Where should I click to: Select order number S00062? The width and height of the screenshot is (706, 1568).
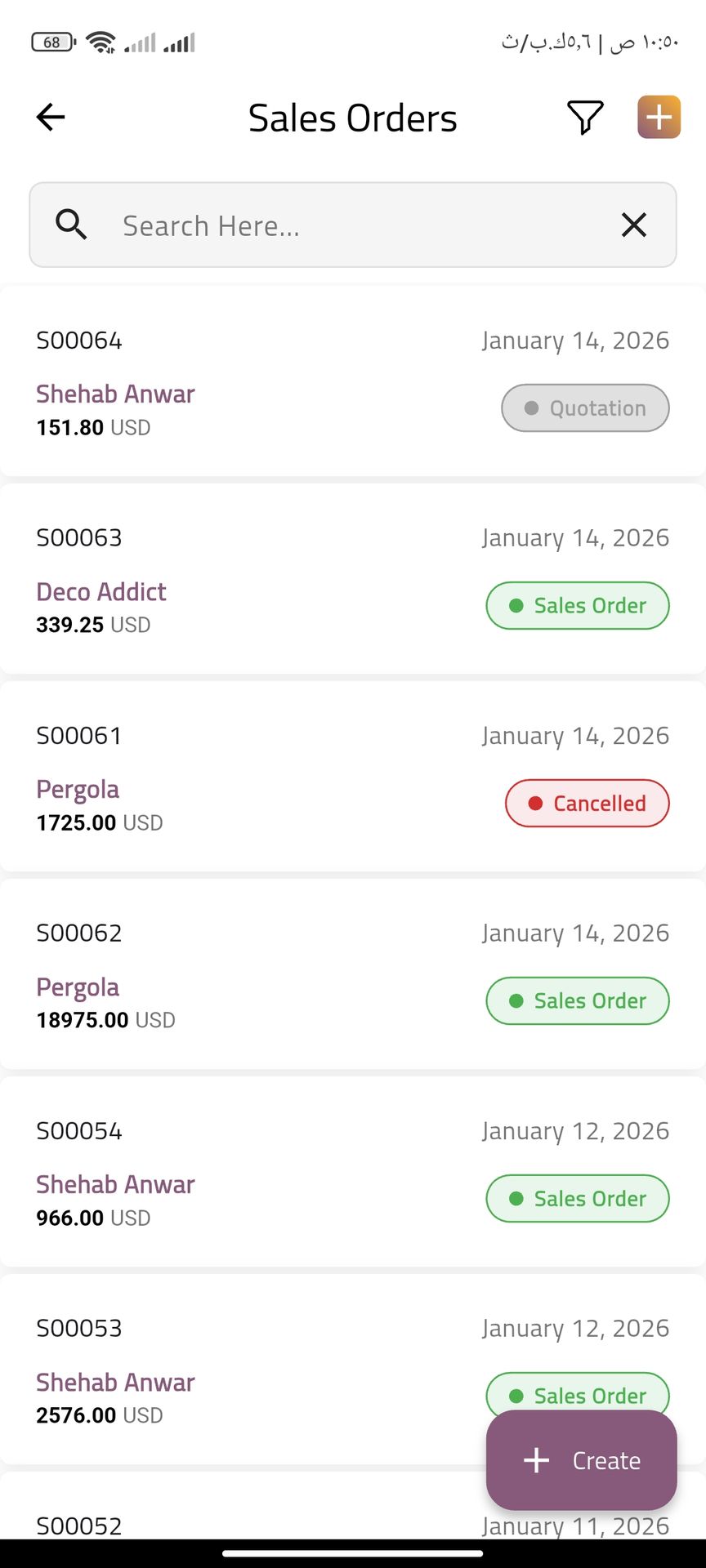pyautogui.click(x=79, y=933)
